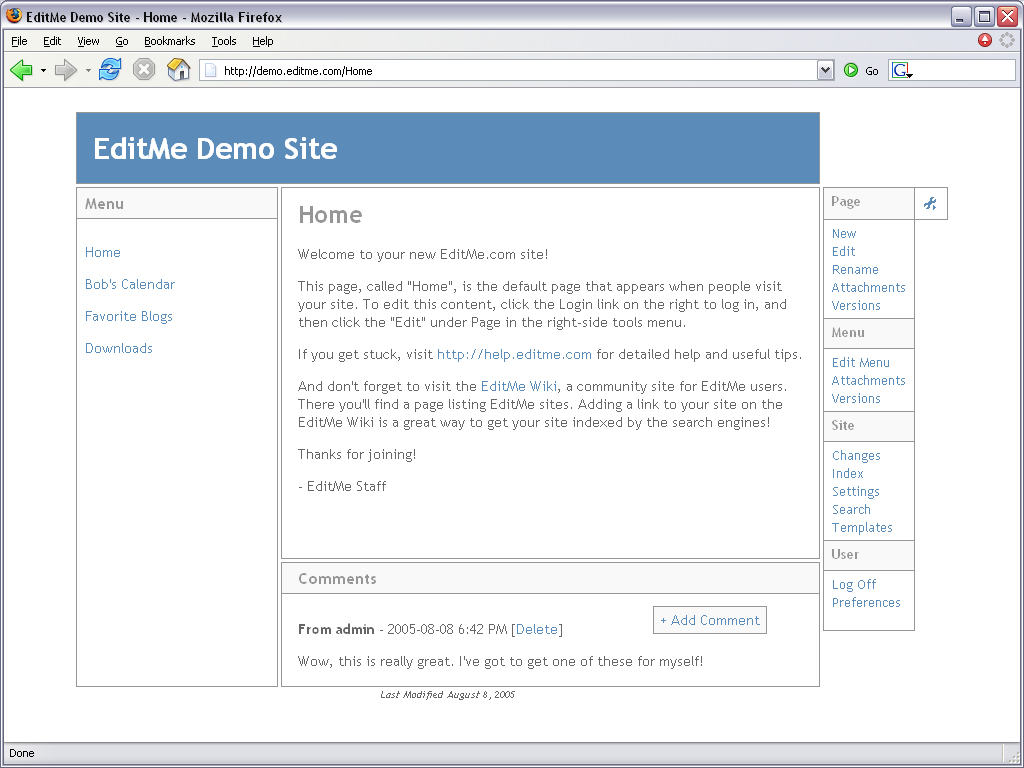Click the Edit Menu link
Image resolution: width=1024 pixels, height=768 pixels.
pyautogui.click(x=860, y=362)
